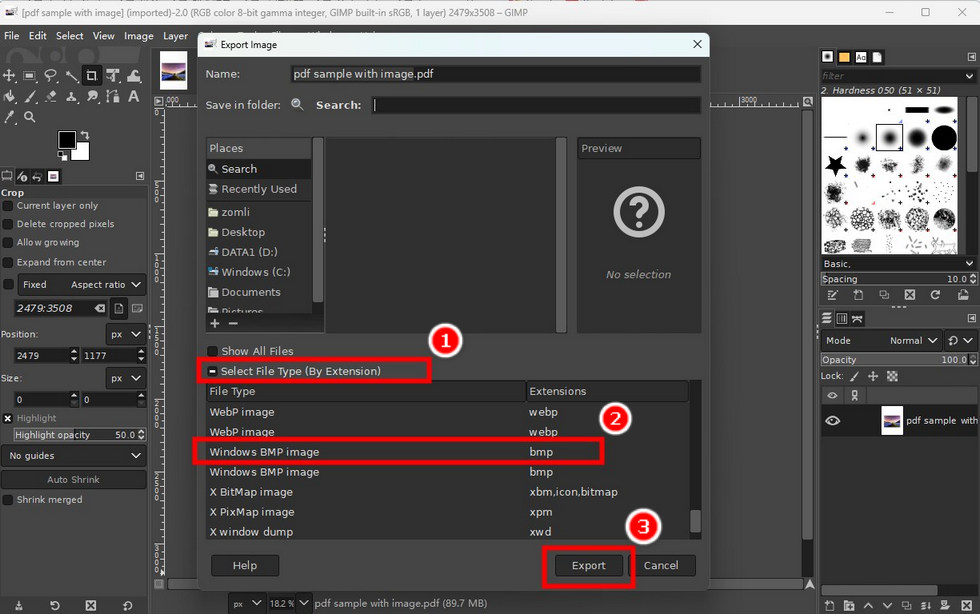Select the Paintbrush tool
Image resolution: width=980 pixels, height=614 pixels.
[x=30, y=97]
